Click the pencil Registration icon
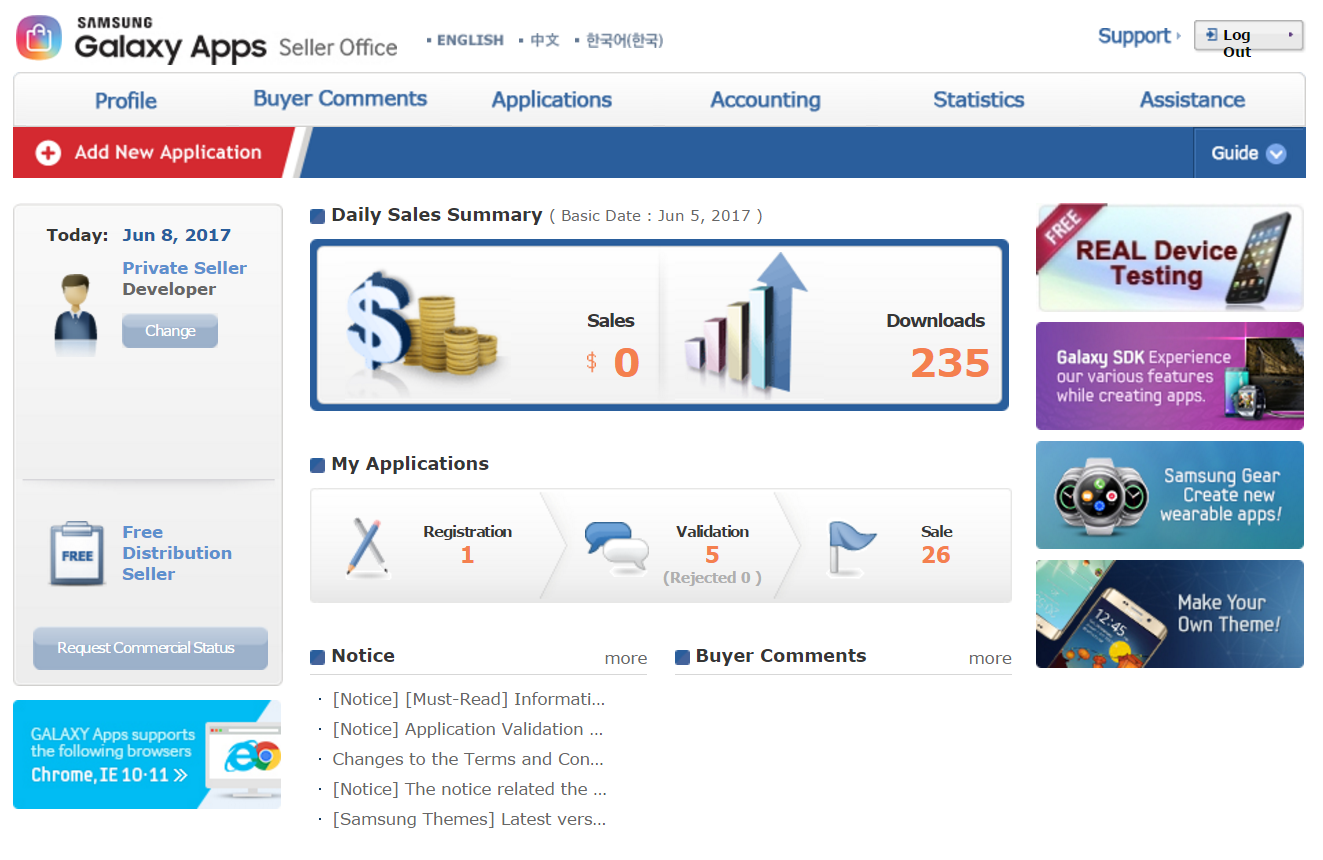1323x860 pixels. click(x=366, y=547)
